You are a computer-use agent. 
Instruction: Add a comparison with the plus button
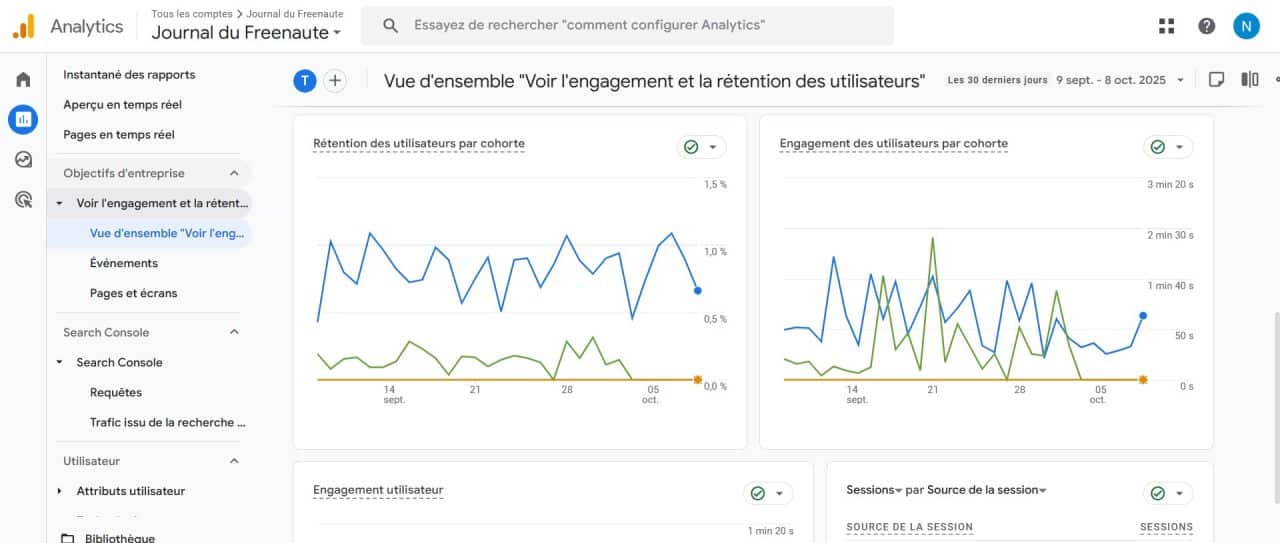pos(335,81)
